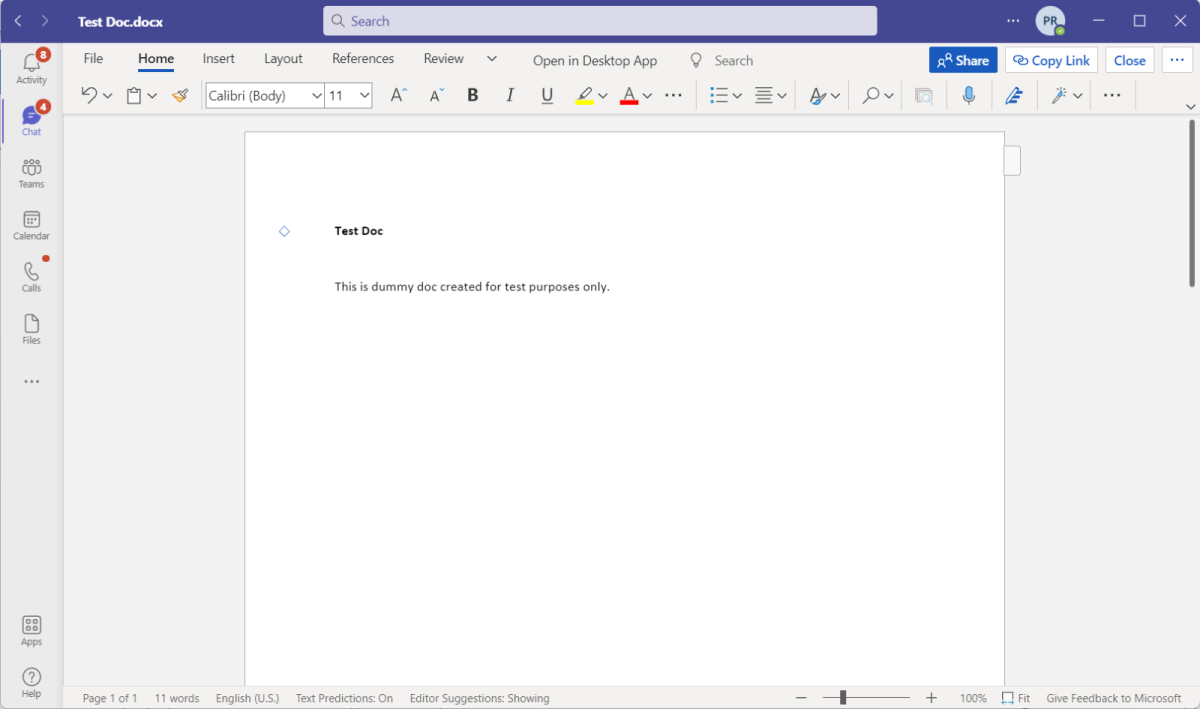The image size is (1200, 709).
Task: Open the References ribbon tab
Action: (x=362, y=58)
